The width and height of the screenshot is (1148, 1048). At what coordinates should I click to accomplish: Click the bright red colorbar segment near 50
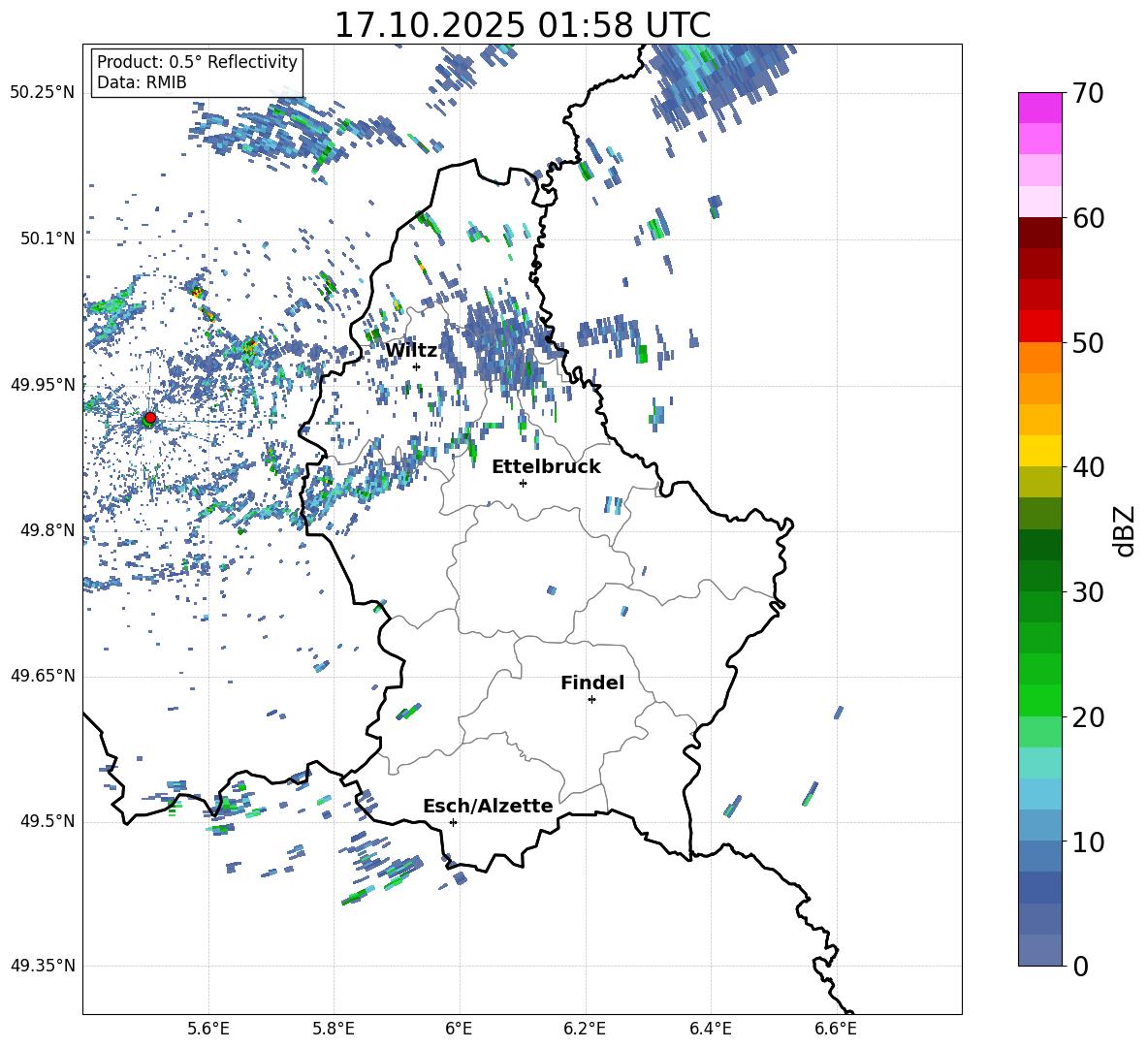1040,327
